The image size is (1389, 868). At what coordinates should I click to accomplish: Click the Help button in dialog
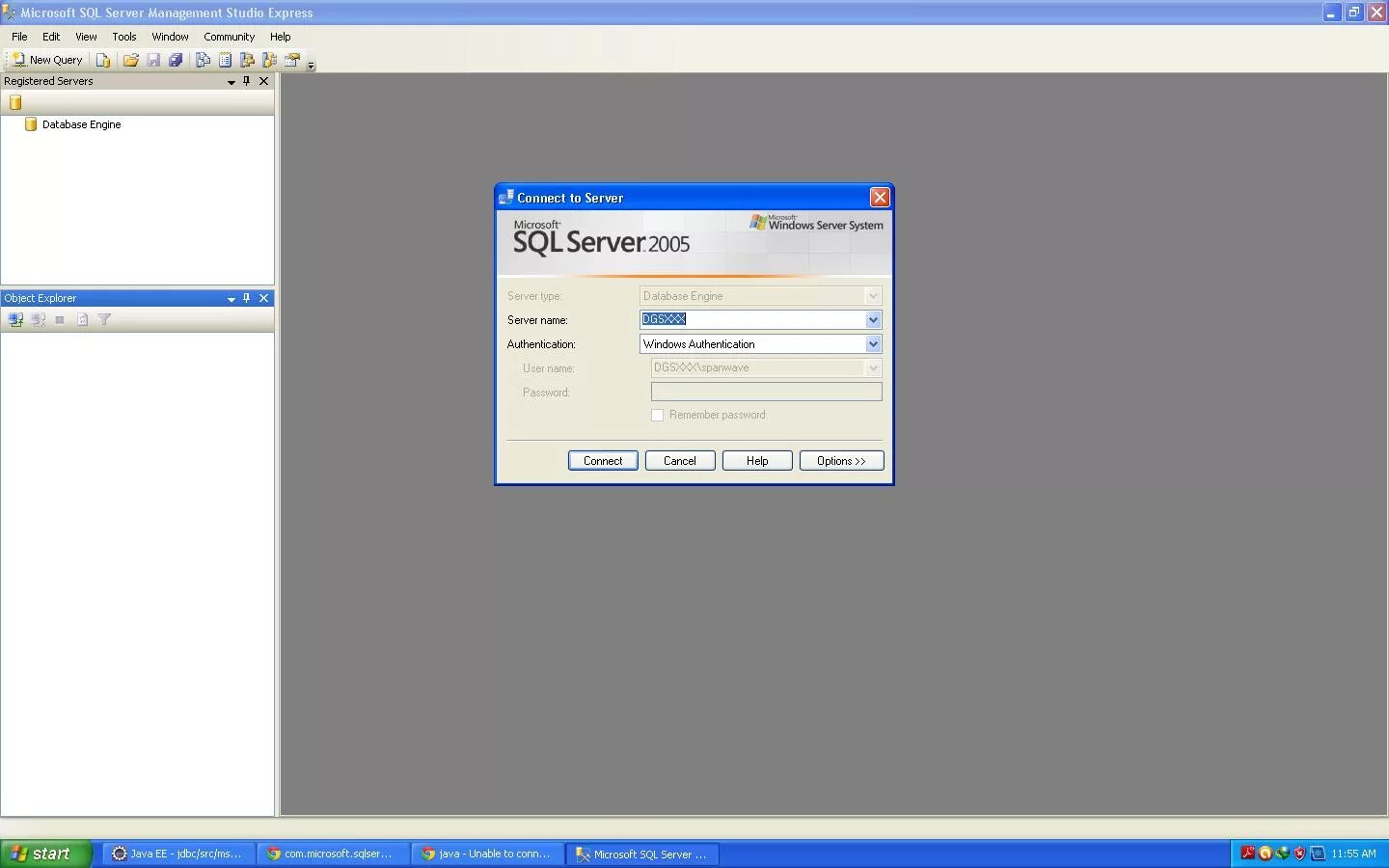click(757, 461)
